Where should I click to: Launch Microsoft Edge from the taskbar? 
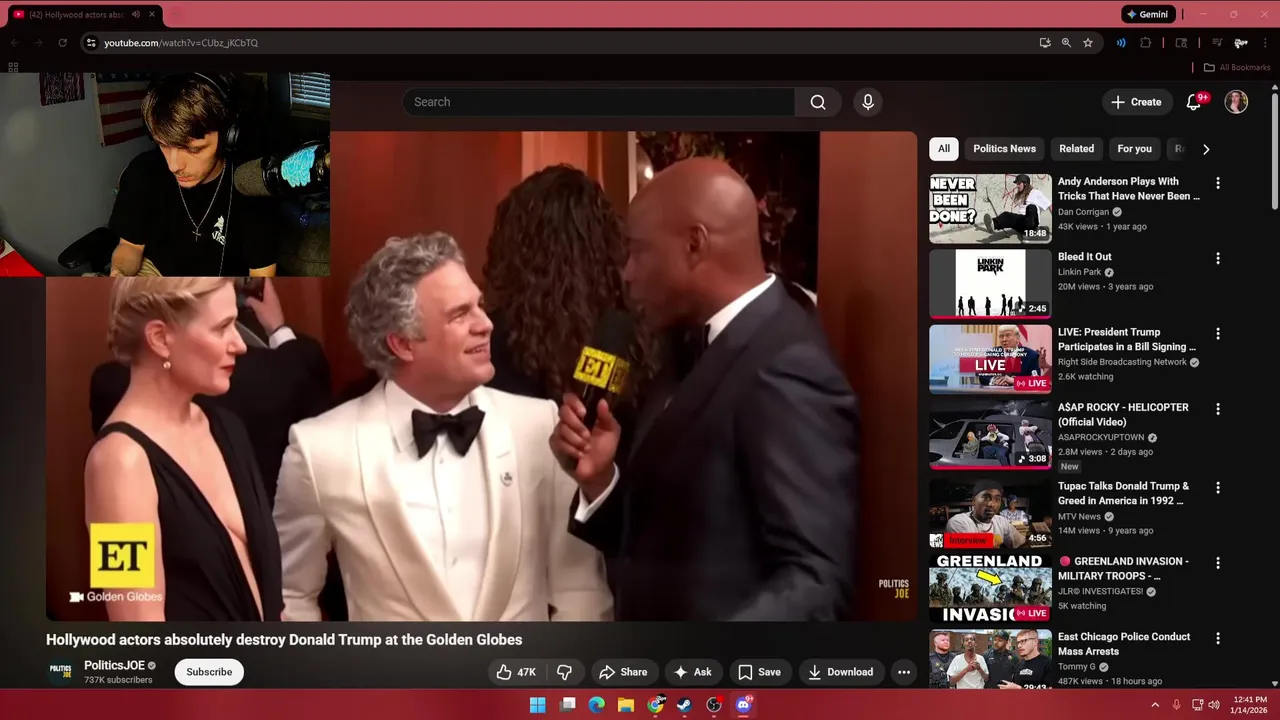point(597,705)
